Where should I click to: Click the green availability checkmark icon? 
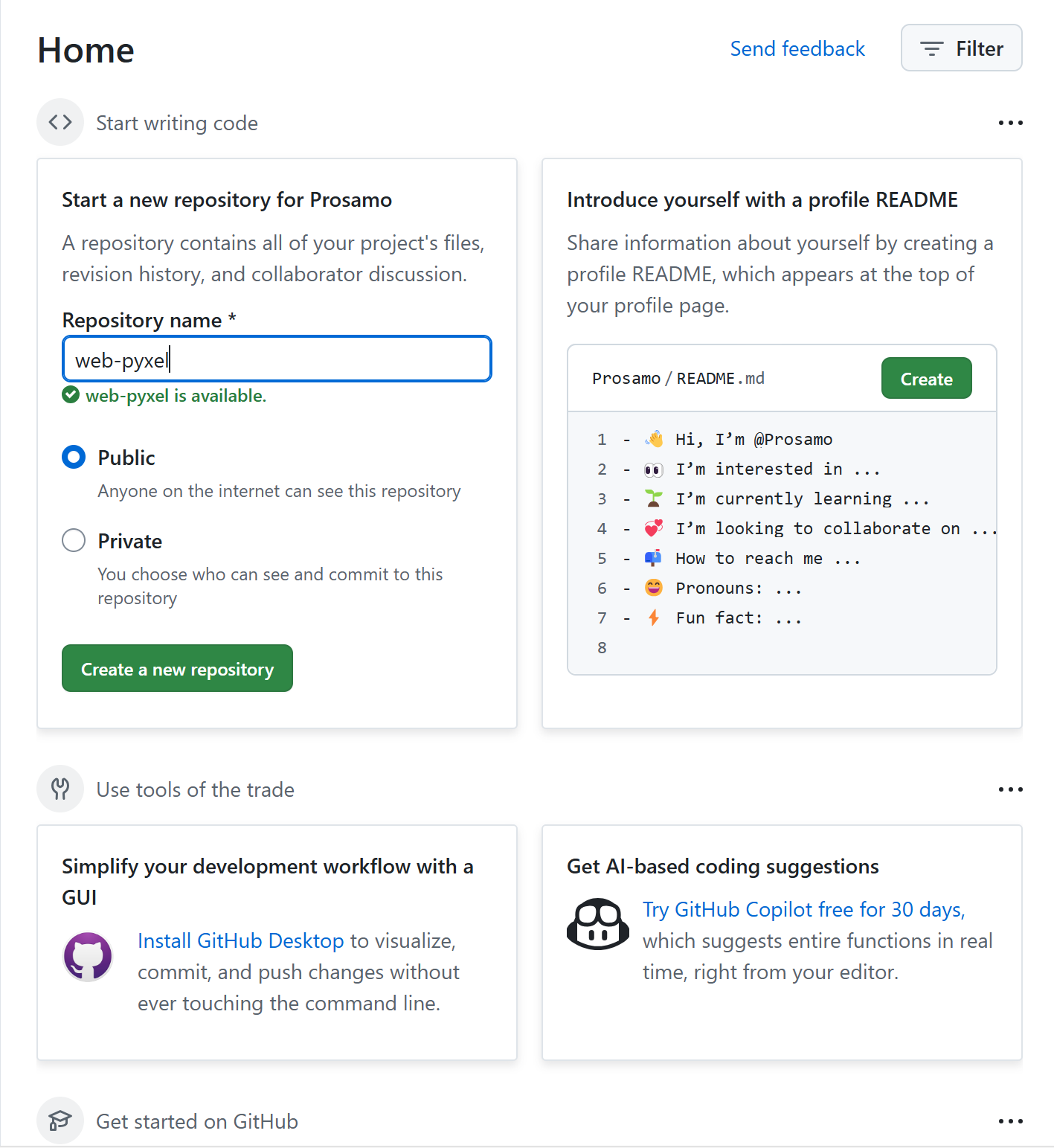pos(71,395)
